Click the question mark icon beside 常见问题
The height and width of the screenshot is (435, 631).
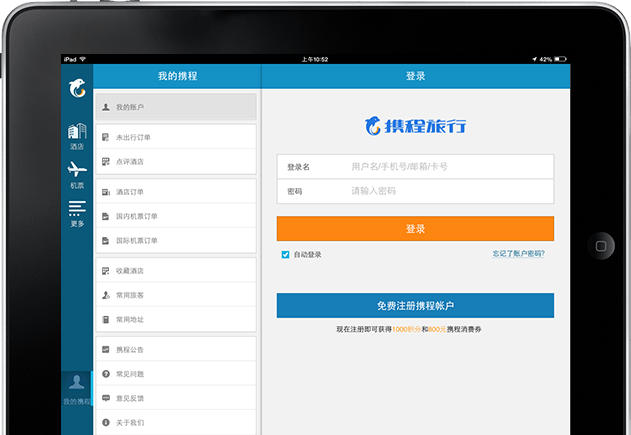[x=106, y=374]
